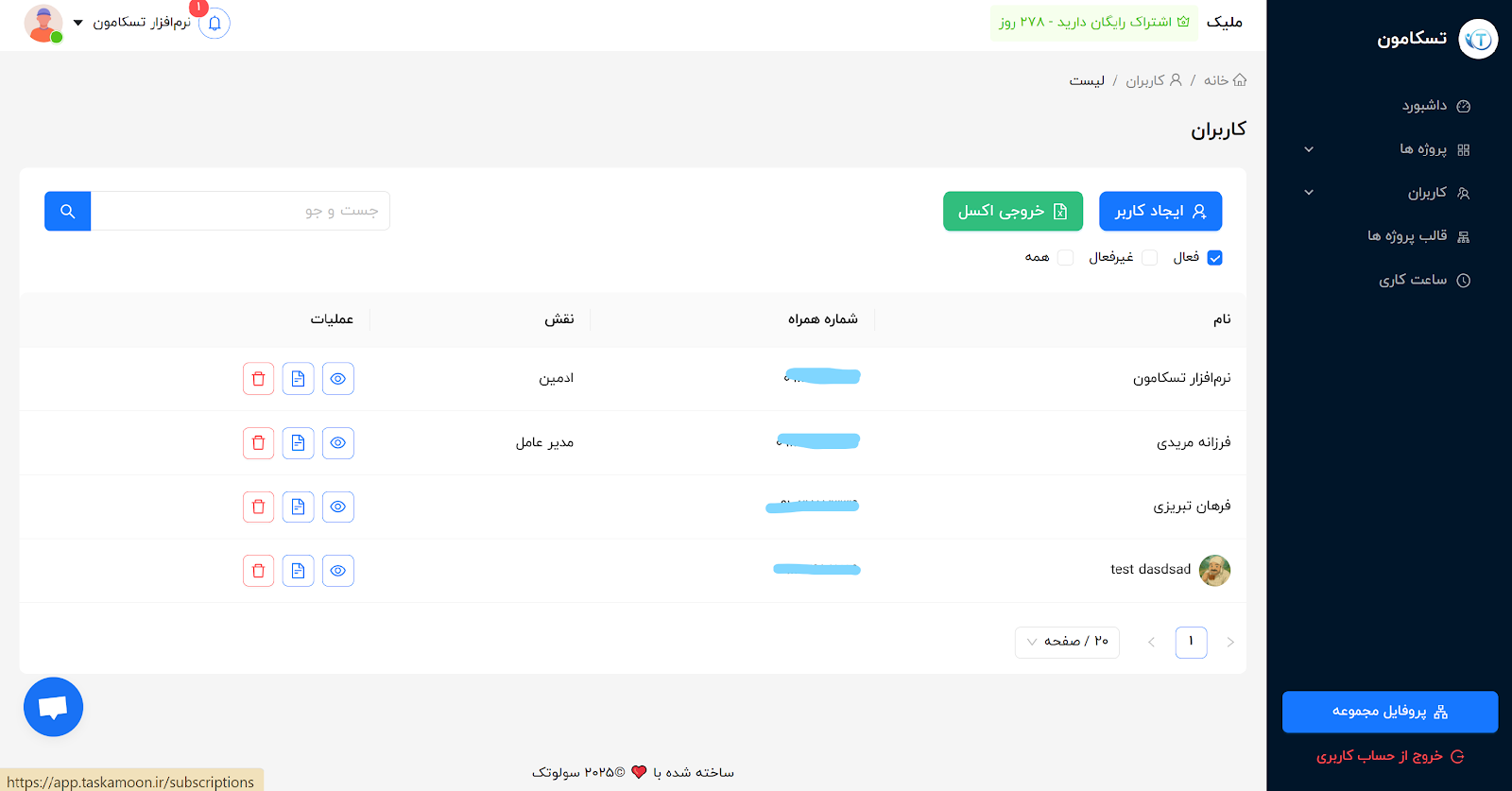The width and height of the screenshot is (1512, 791).
Task: Open document icon for فرهان تبریزی row
Action: tap(298, 507)
